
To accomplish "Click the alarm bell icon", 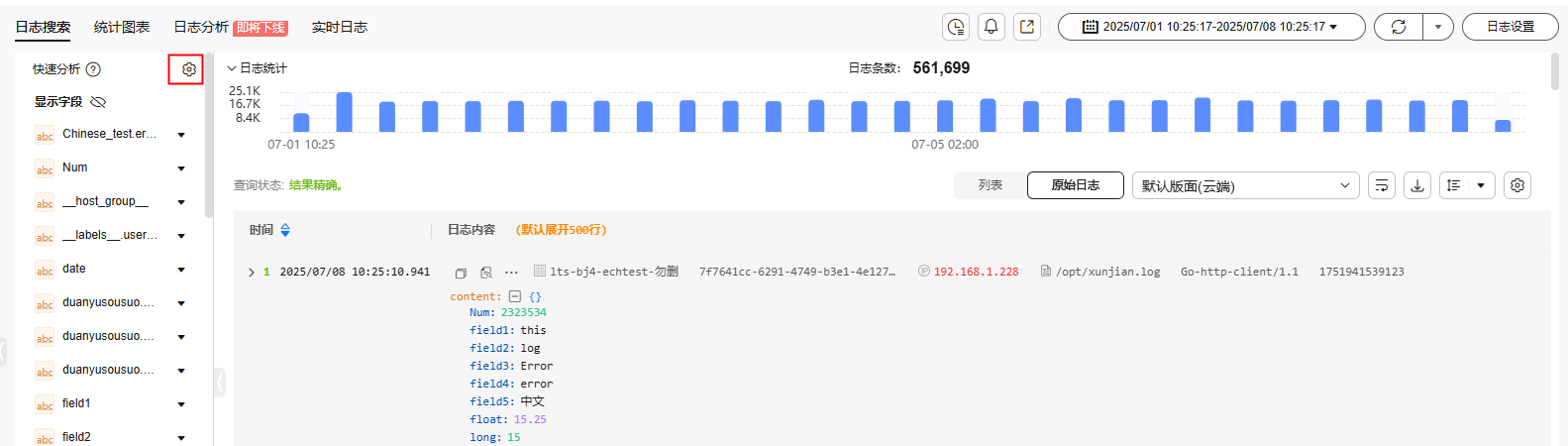I will click(x=992, y=27).
